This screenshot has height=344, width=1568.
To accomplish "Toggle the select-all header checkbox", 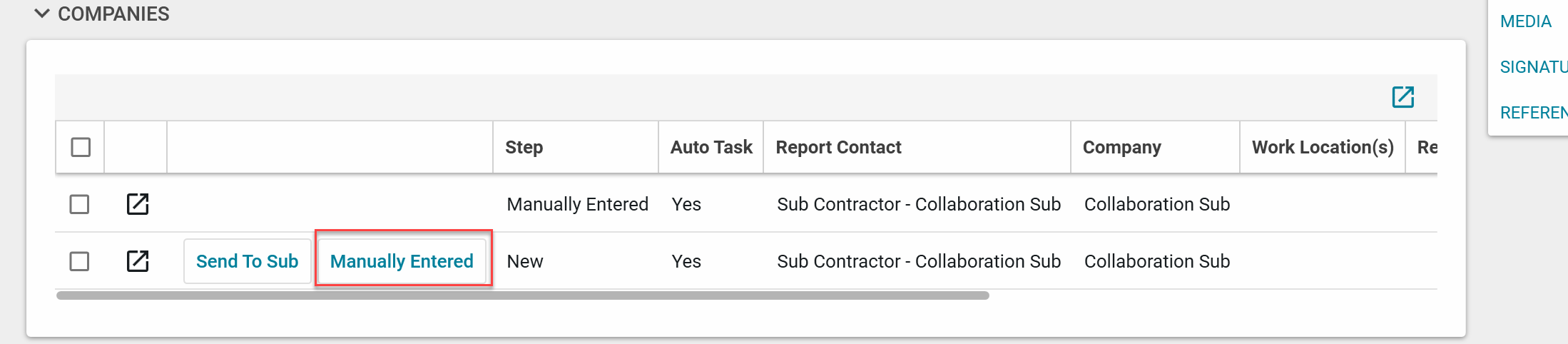I will coord(81,147).
